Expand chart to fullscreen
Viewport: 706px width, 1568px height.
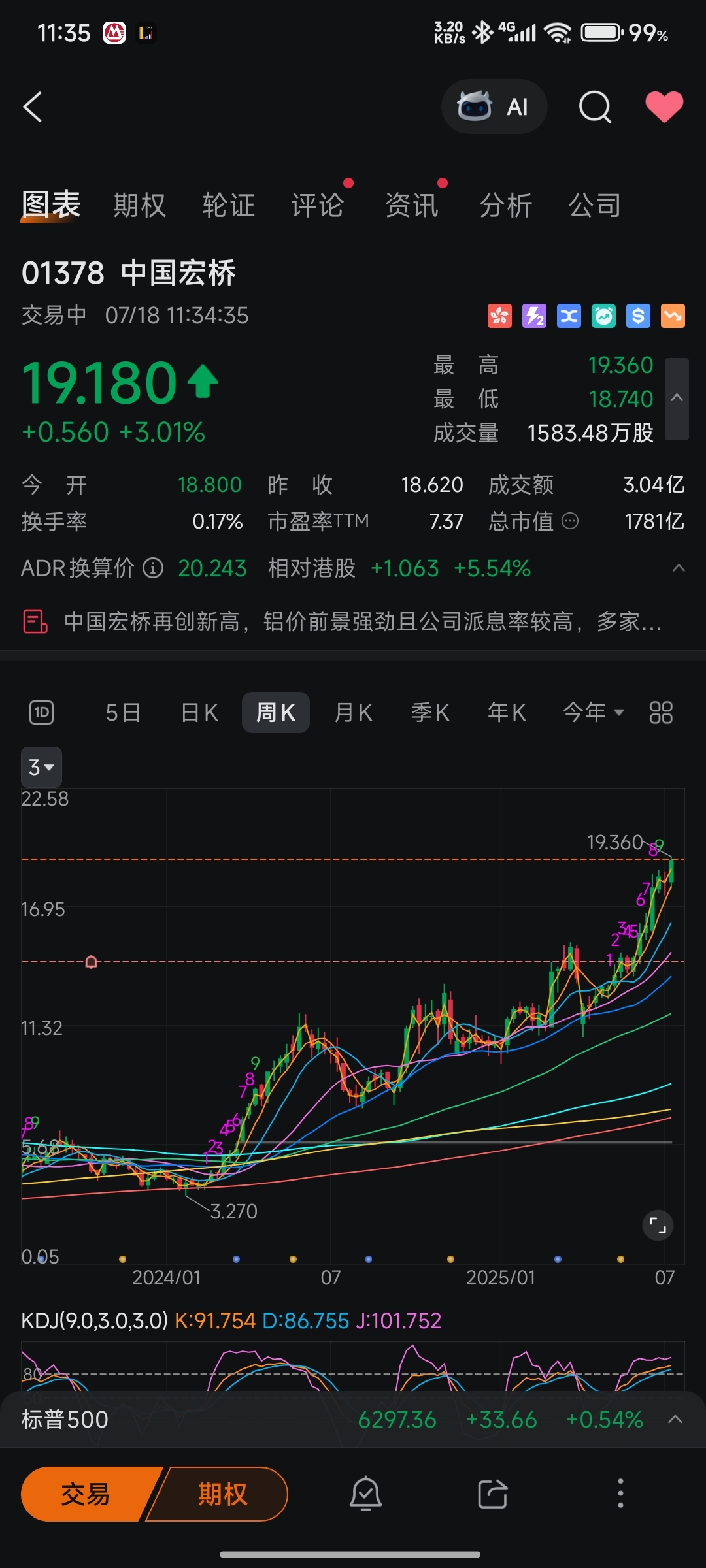(658, 1225)
